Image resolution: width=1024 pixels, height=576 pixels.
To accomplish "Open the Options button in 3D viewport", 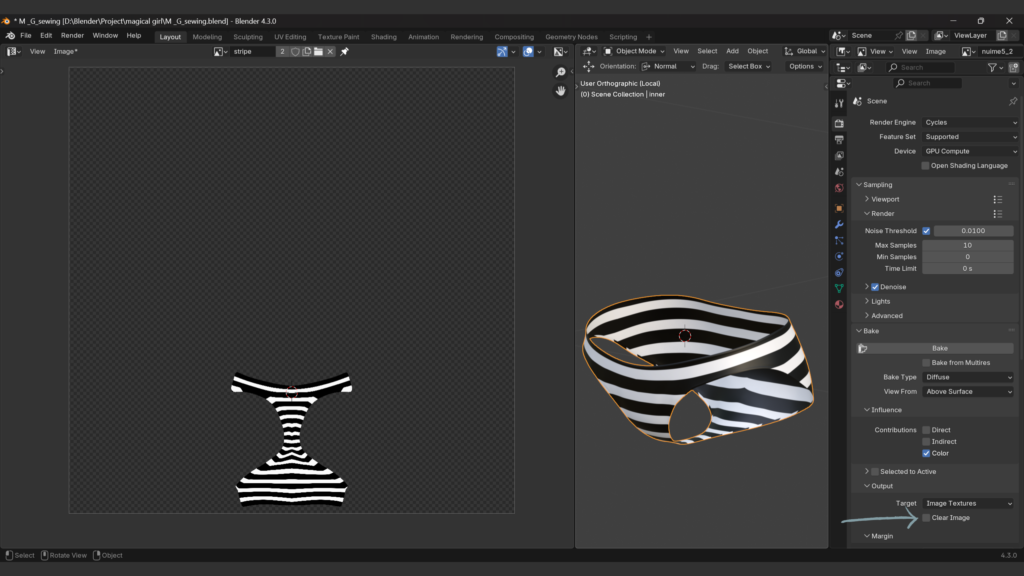I will point(805,66).
